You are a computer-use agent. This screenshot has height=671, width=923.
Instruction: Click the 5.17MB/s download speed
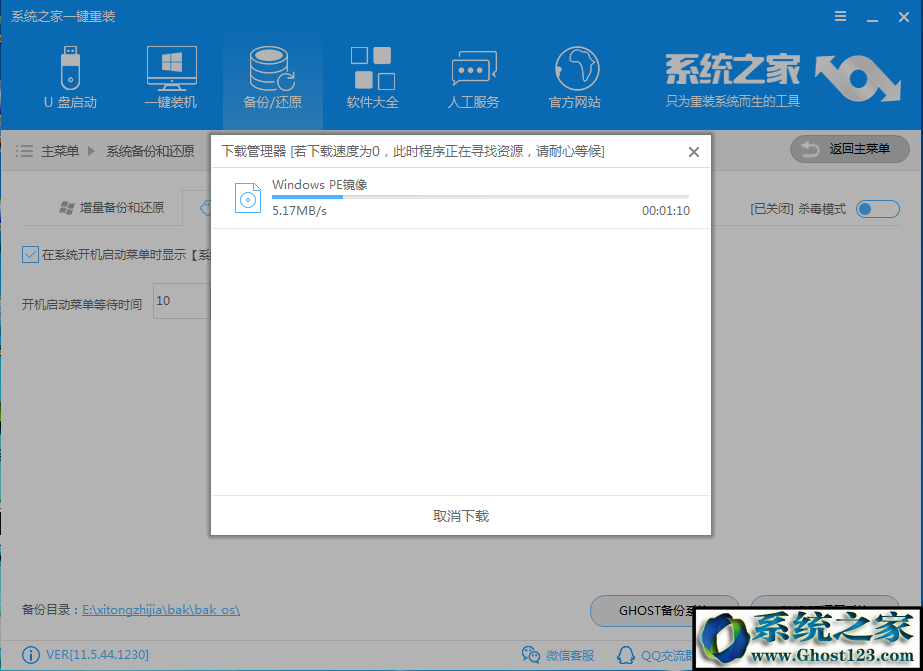pyautogui.click(x=299, y=211)
